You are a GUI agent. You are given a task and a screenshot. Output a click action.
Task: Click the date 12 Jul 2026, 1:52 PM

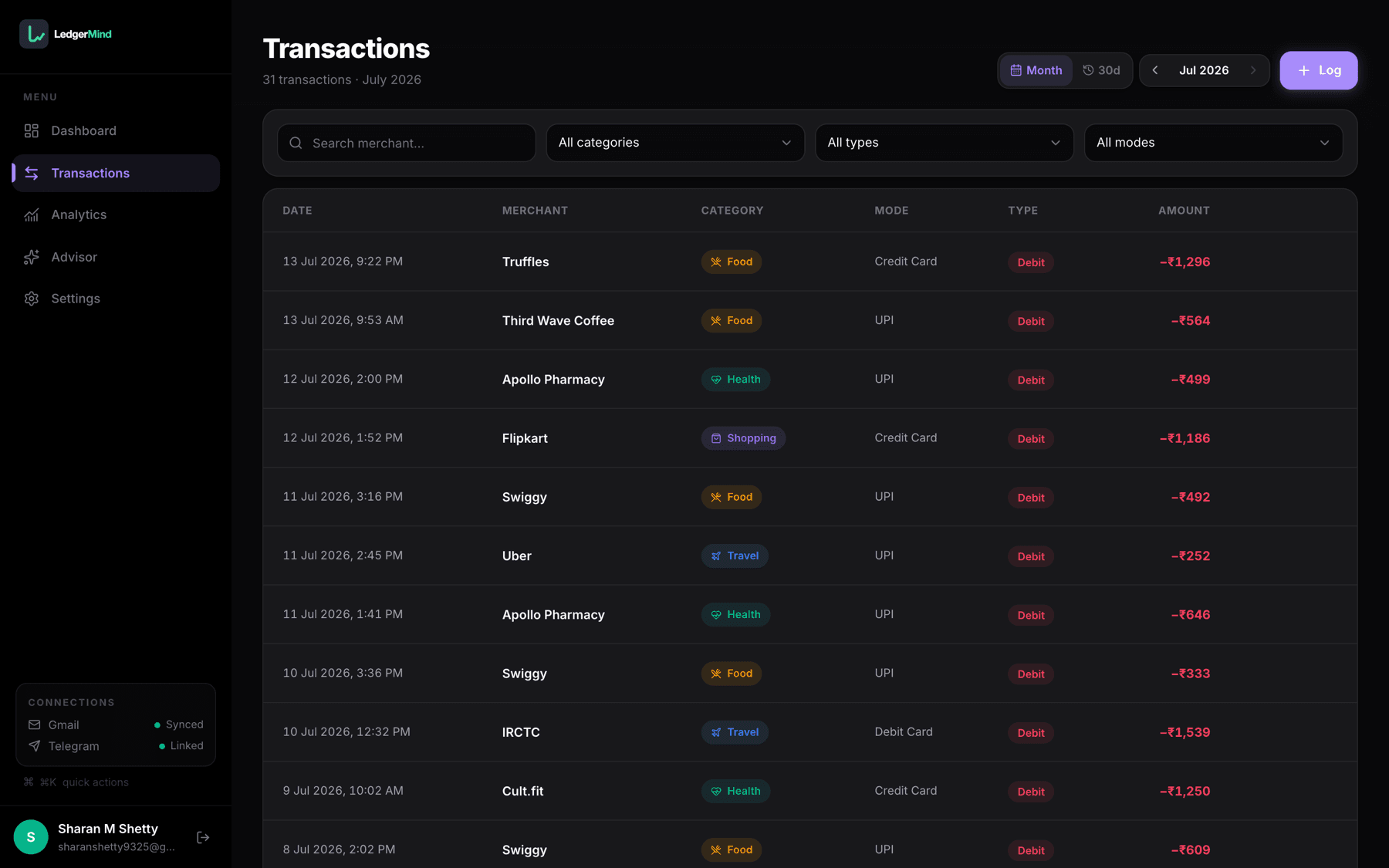coord(343,437)
